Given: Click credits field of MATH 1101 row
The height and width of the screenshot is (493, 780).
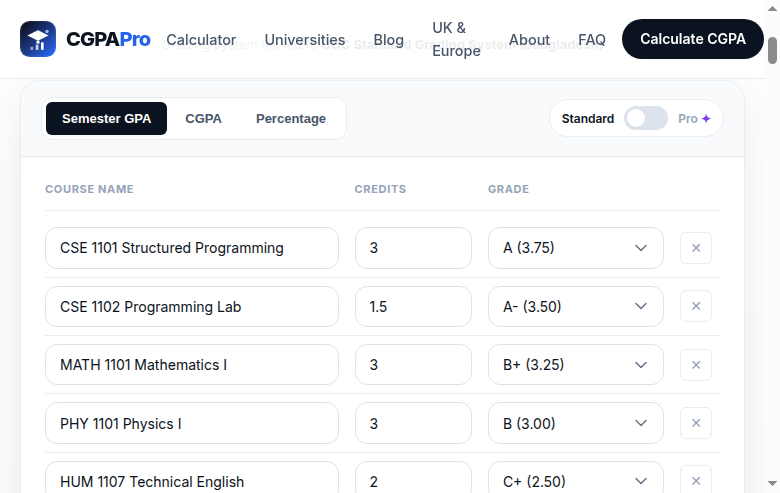Looking at the screenshot, I should point(413,365).
